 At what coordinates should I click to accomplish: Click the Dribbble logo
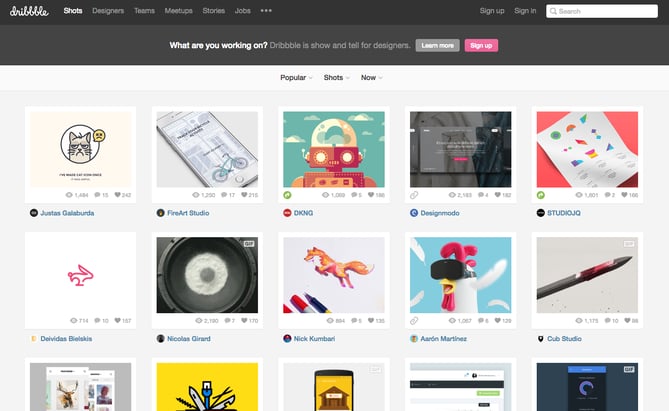pos(30,11)
